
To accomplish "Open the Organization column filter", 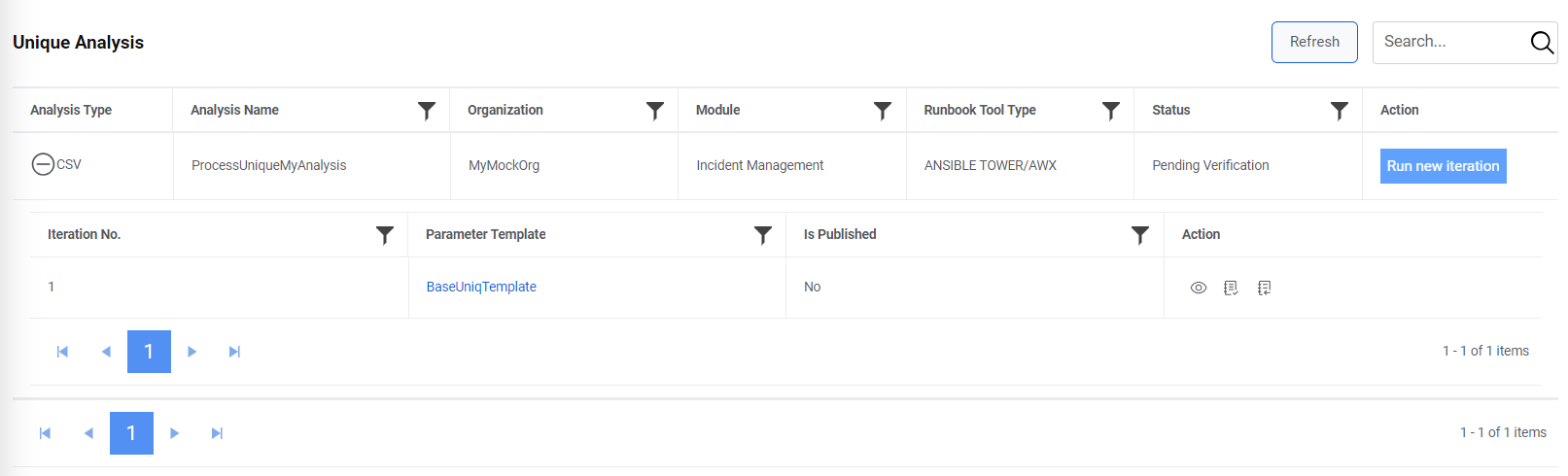I will tap(655, 111).
